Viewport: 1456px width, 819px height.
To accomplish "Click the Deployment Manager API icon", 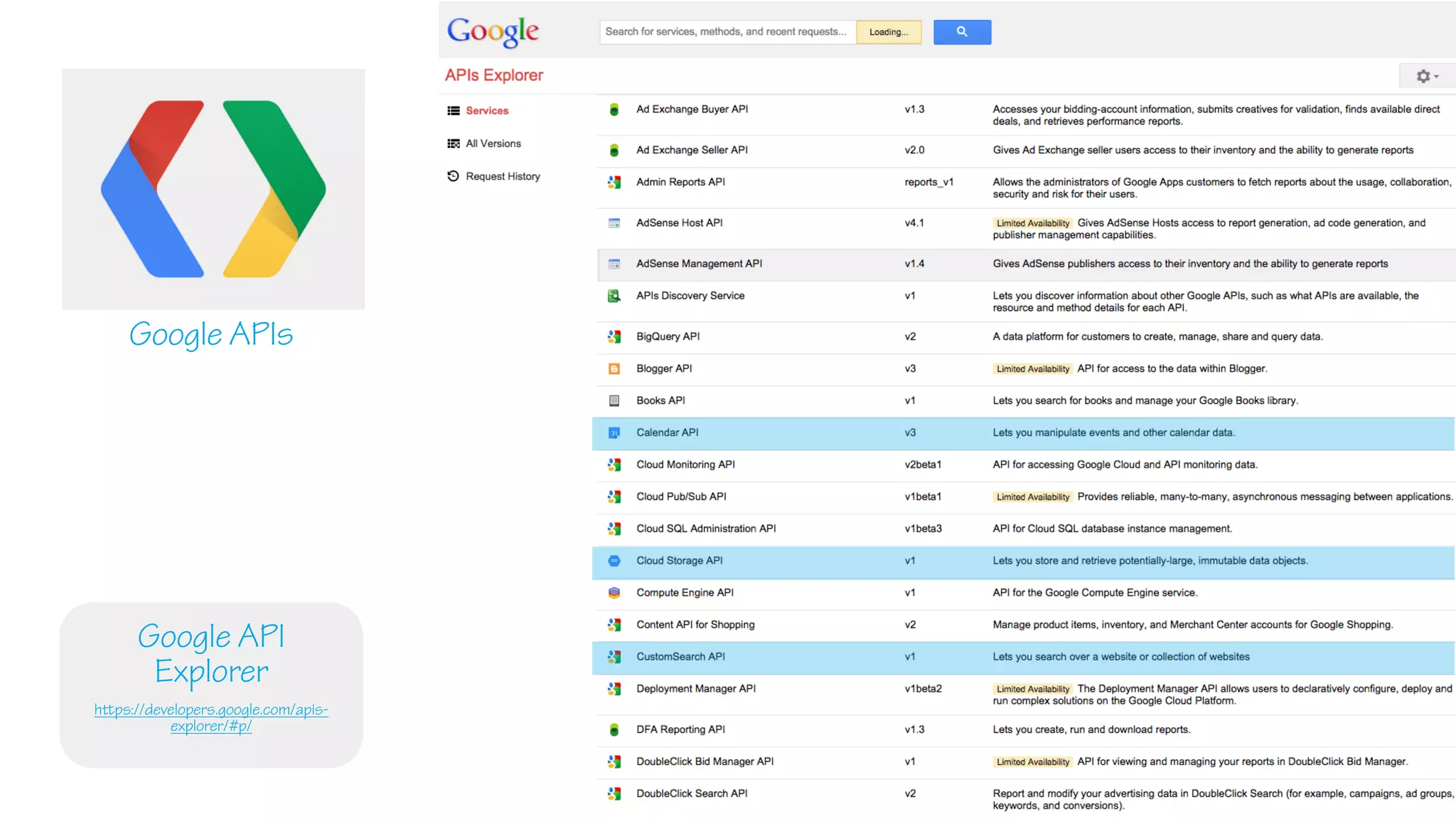I will [614, 689].
